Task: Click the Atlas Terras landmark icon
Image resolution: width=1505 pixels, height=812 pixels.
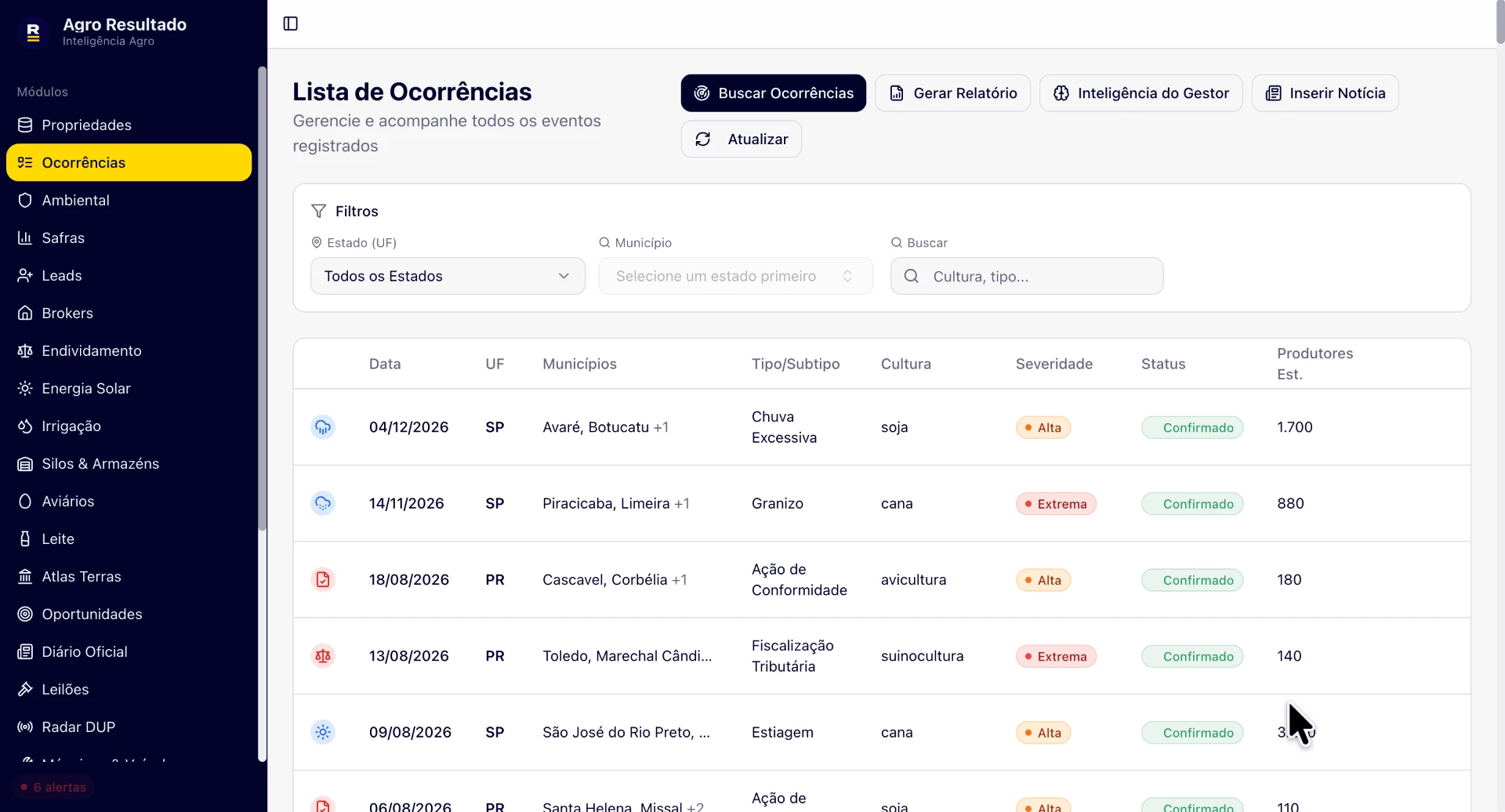Action: click(x=25, y=576)
